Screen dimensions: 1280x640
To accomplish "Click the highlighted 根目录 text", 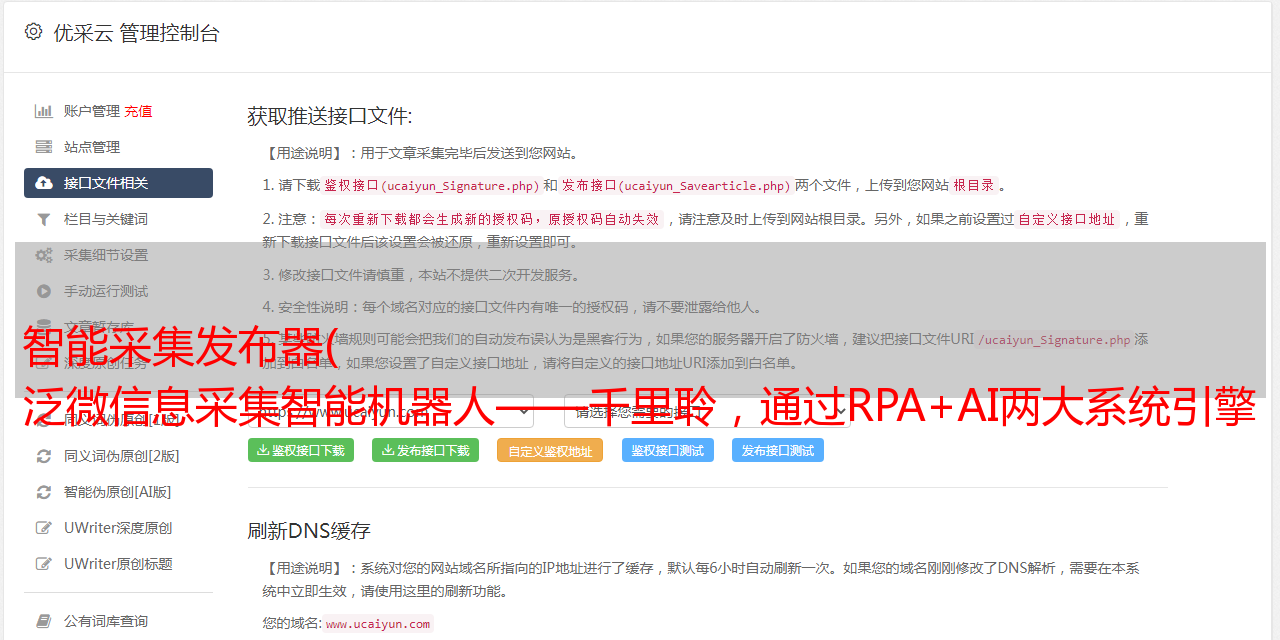I will coord(974,185).
